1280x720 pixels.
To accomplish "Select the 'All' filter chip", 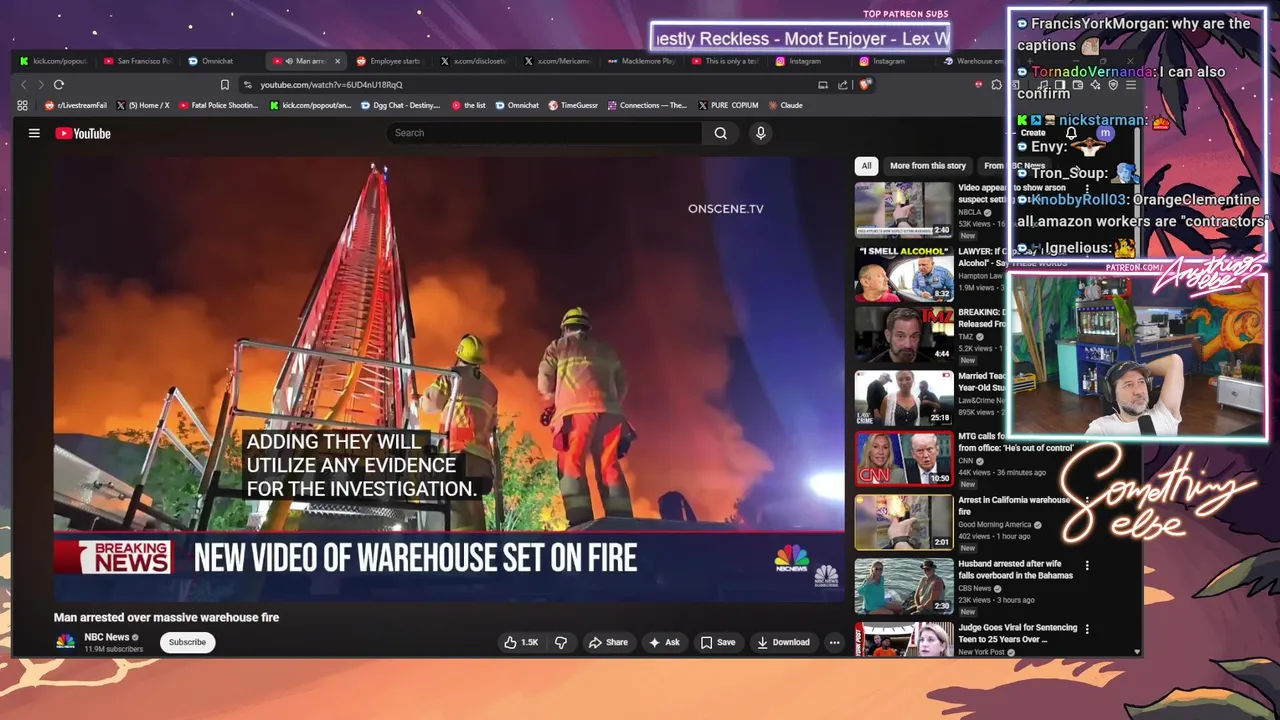I will click(x=866, y=166).
